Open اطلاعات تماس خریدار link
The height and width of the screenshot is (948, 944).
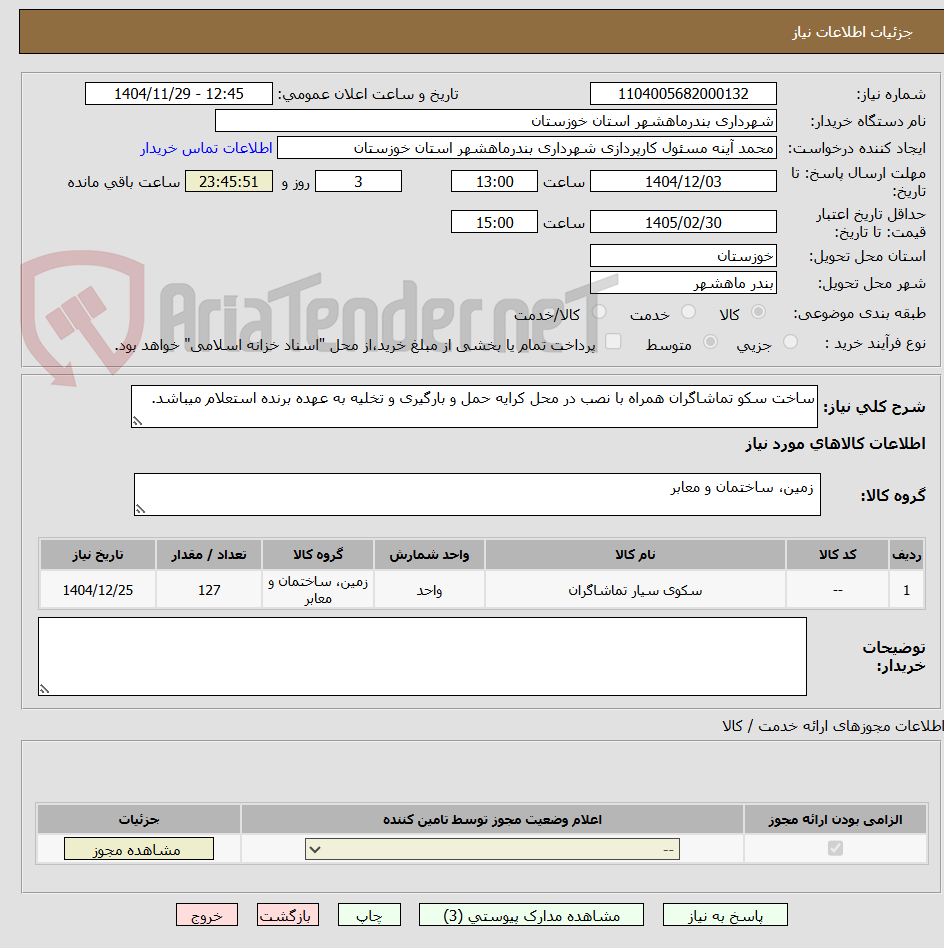(206, 148)
